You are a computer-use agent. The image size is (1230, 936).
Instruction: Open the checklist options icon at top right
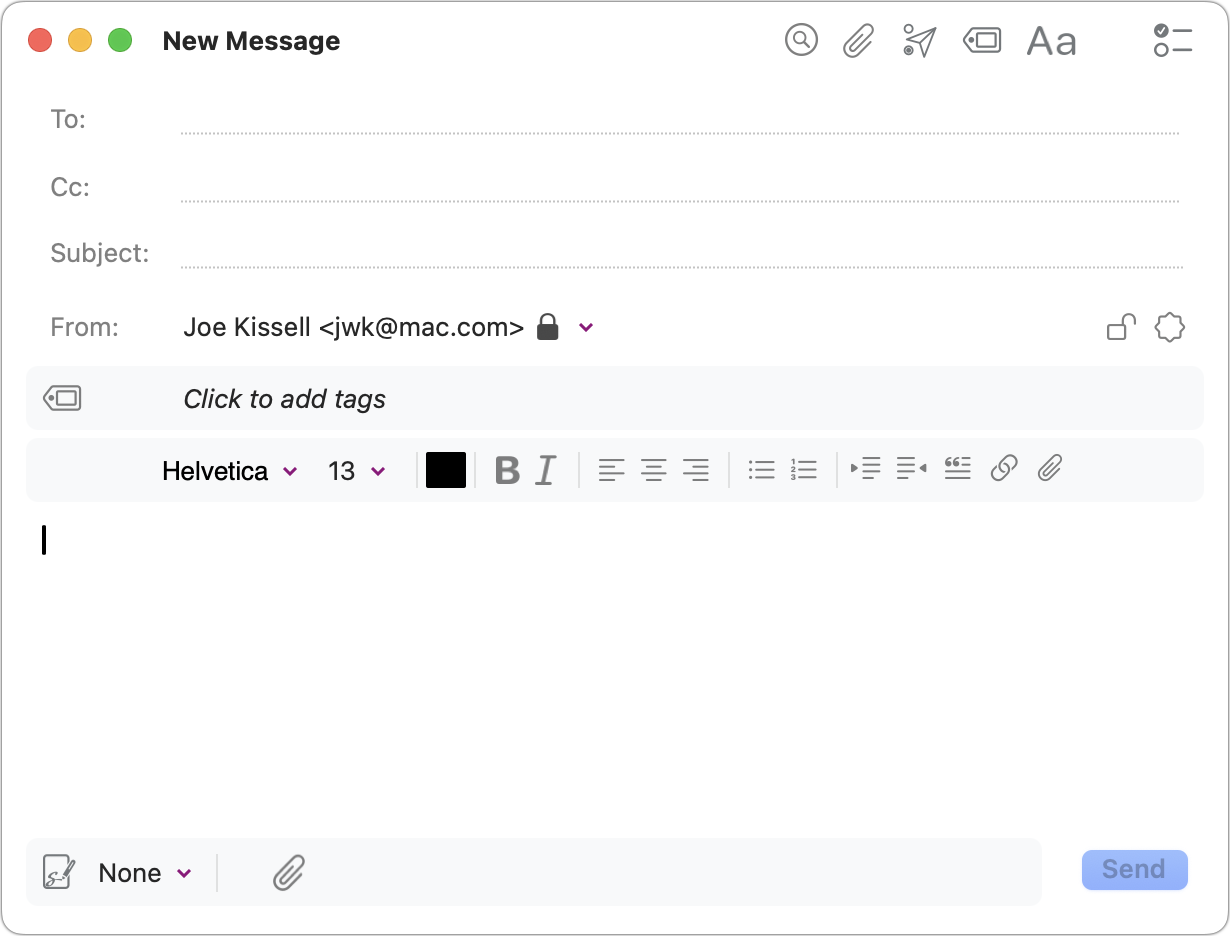[x=1172, y=41]
